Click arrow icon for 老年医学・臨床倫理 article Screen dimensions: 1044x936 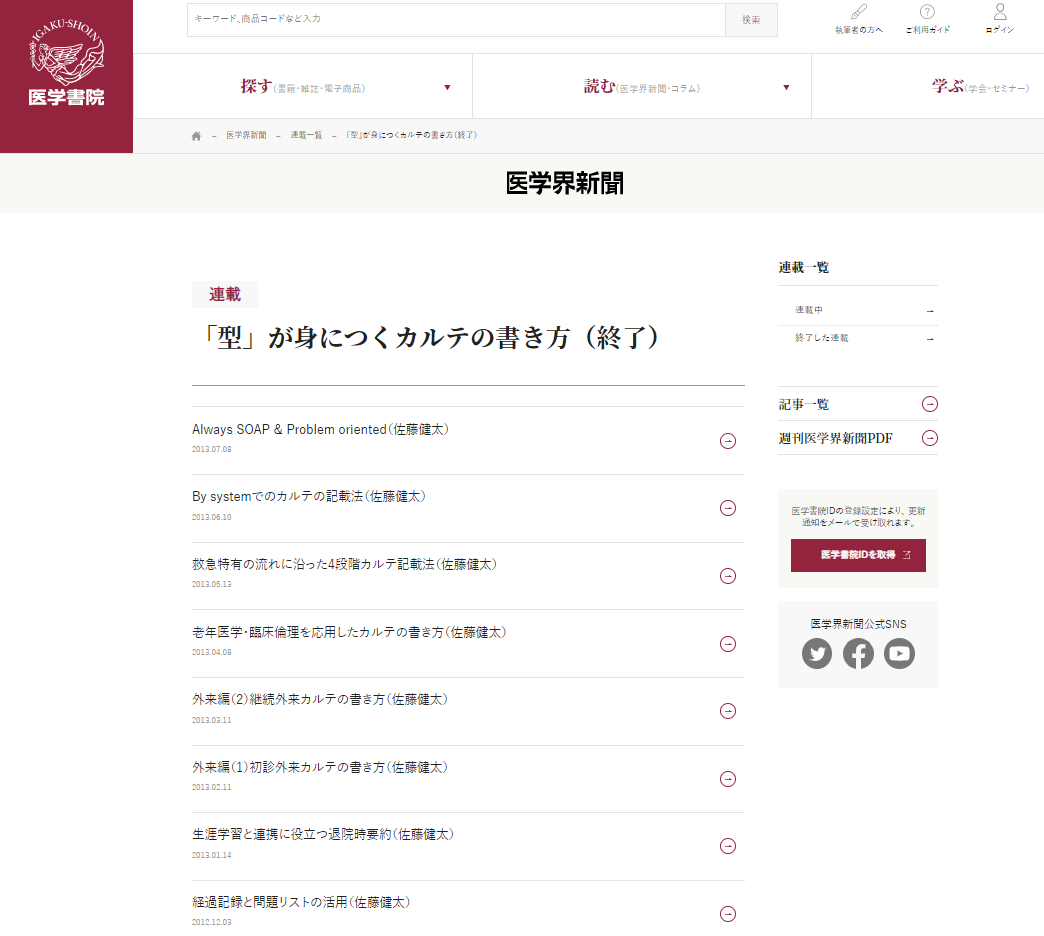(x=728, y=644)
